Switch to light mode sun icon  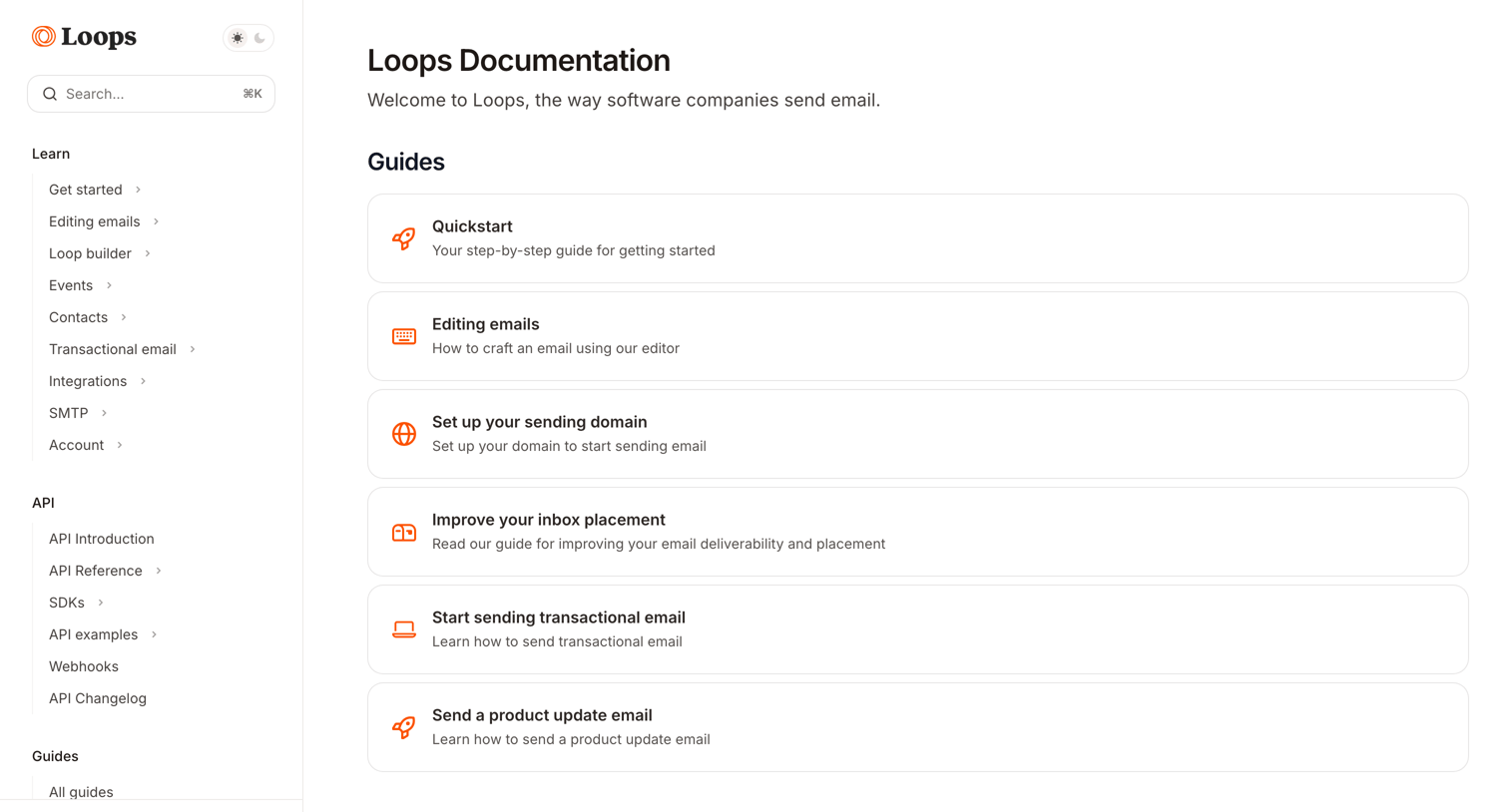click(238, 38)
